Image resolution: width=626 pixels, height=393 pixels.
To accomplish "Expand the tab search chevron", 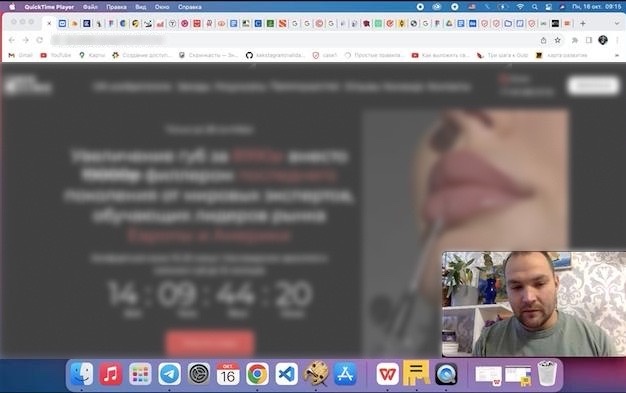I will click(x=617, y=24).
